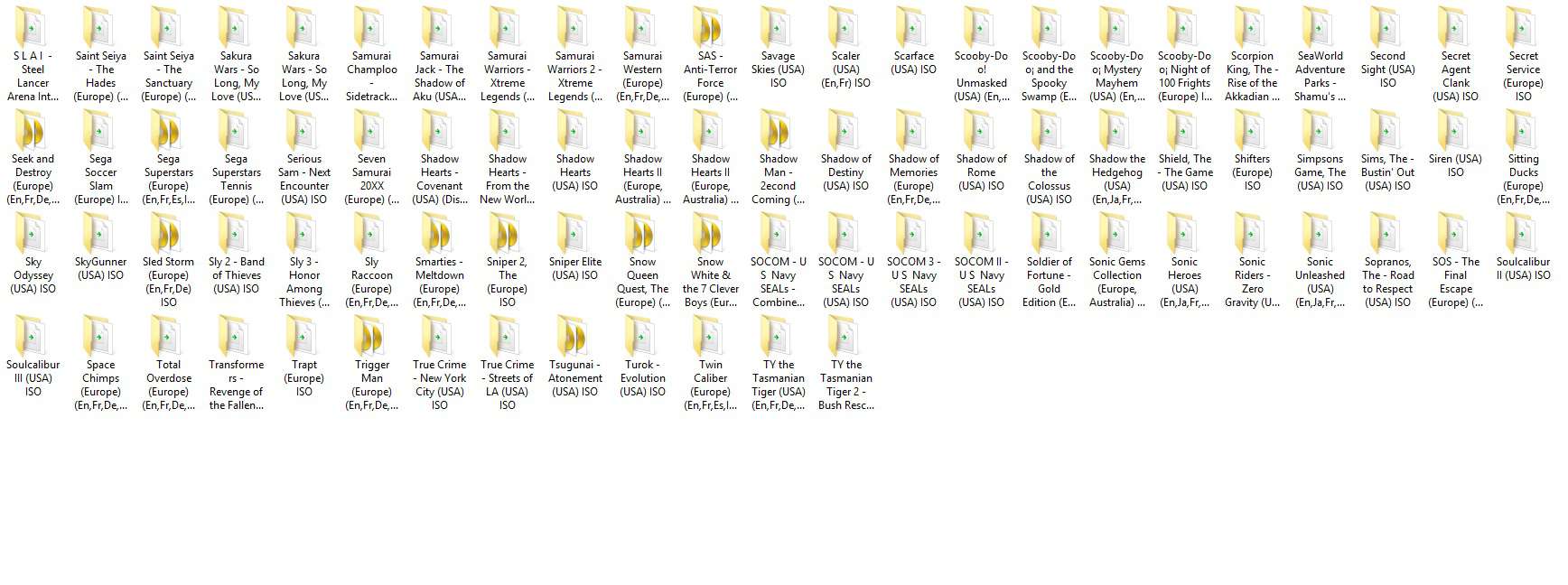Select the Samurai Jack folder icon

439,26
